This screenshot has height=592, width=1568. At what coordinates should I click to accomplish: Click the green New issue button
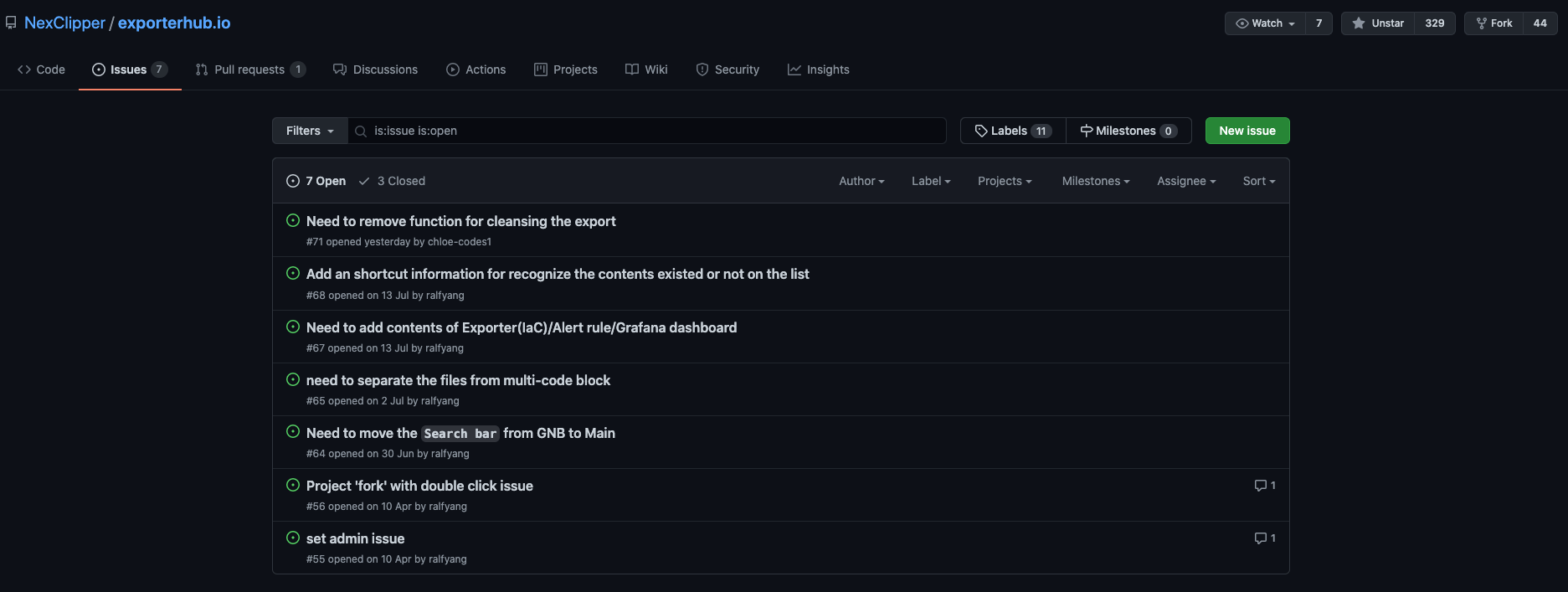(x=1247, y=131)
